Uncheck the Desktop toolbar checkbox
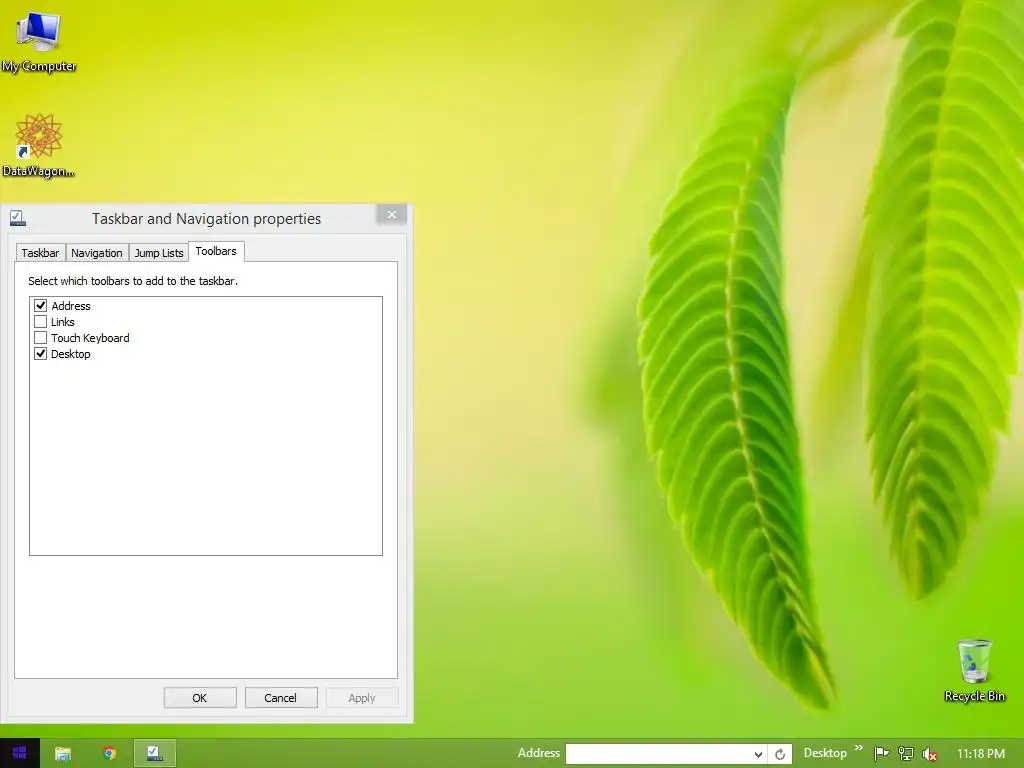Viewport: 1024px width, 768px height. pos(40,354)
